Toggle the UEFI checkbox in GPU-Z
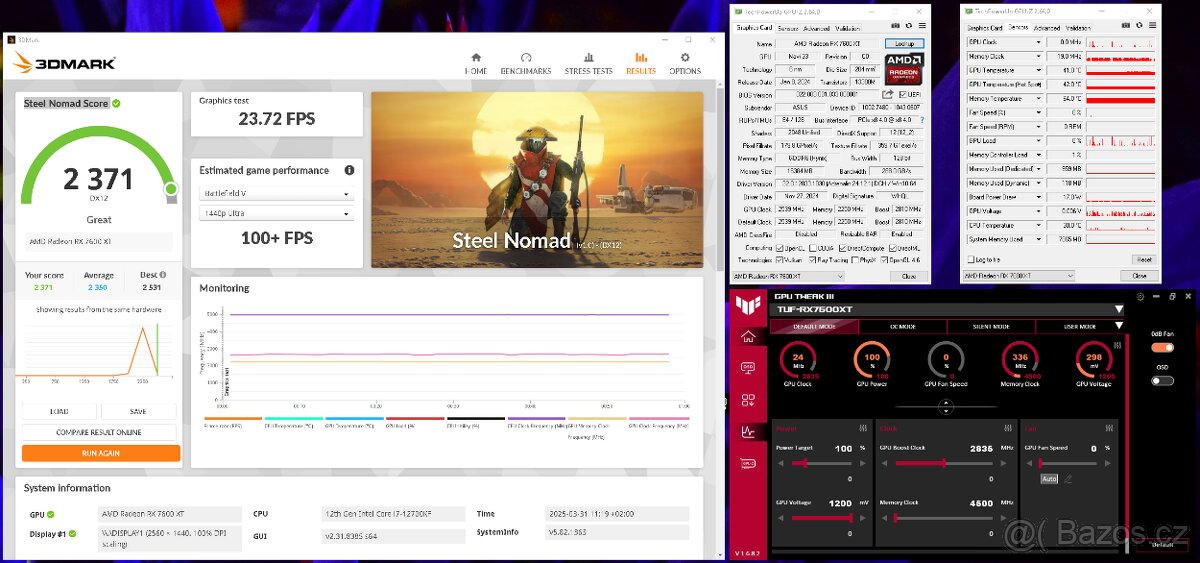The image size is (1200, 563). (903, 94)
